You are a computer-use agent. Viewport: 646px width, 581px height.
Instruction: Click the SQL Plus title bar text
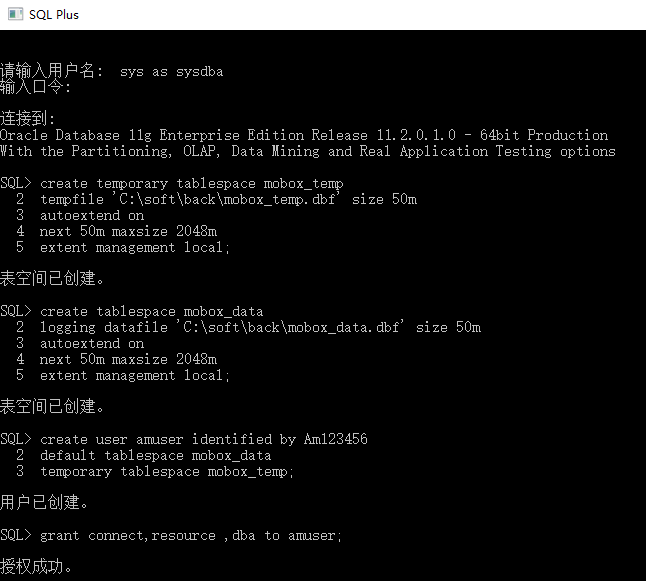56,15
